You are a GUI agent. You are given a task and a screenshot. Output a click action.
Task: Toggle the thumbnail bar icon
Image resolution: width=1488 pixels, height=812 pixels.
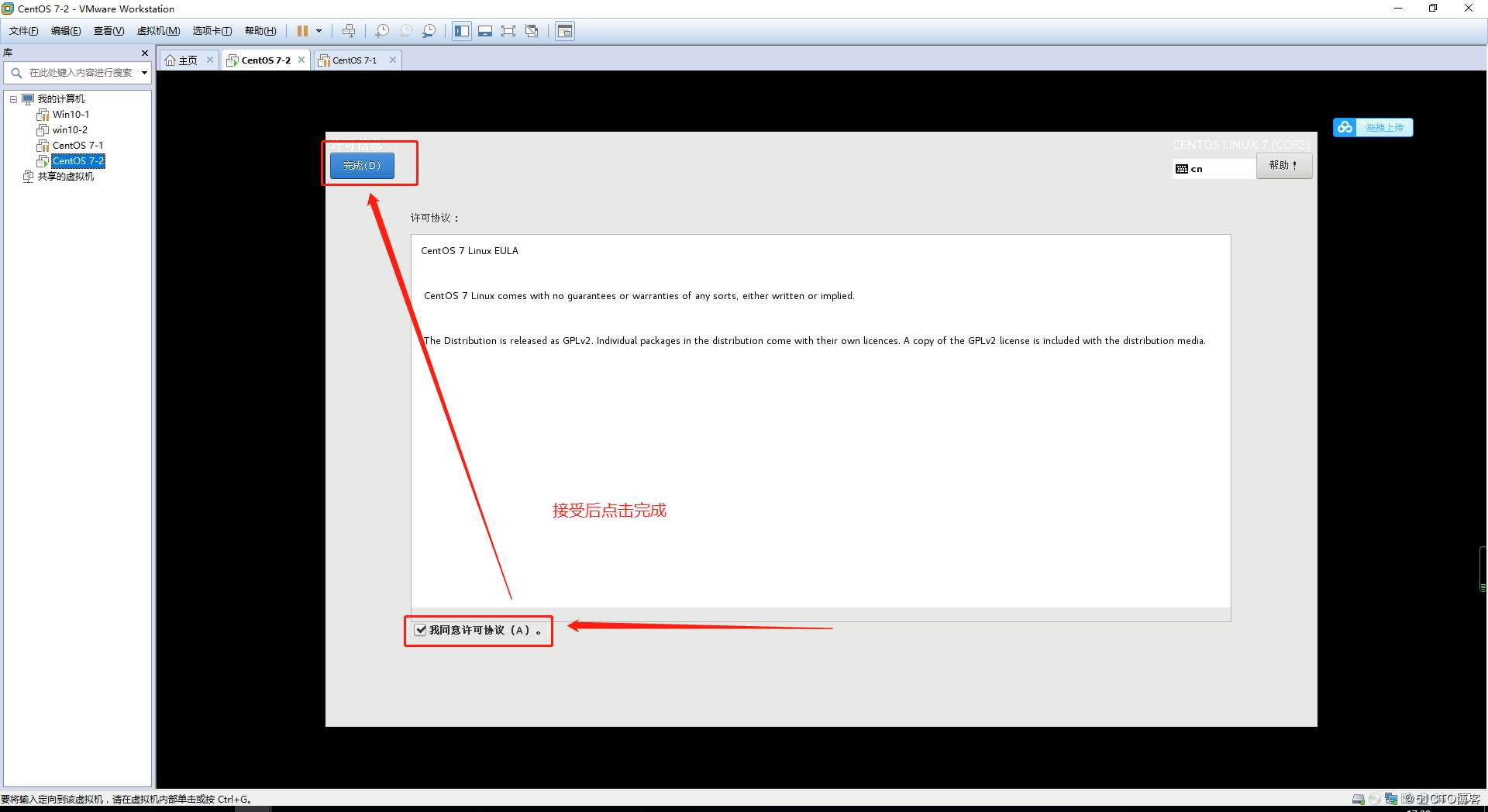(485, 31)
